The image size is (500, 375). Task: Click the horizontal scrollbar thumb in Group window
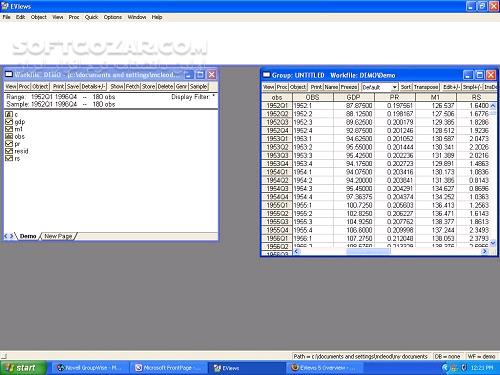click(x=368, y=251)
